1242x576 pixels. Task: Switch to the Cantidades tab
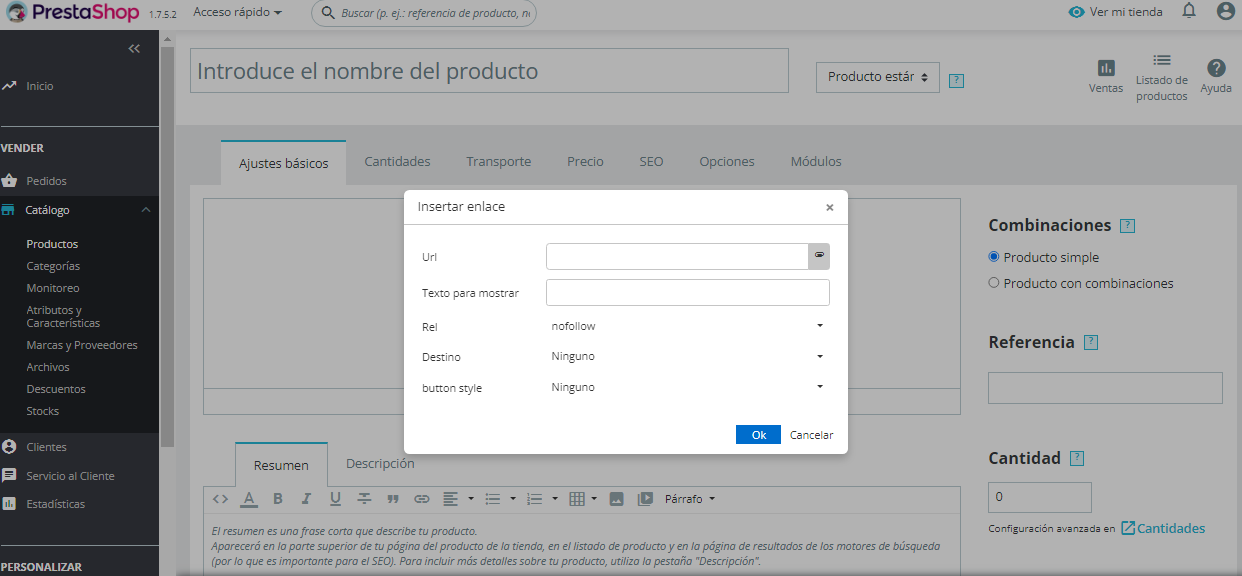pos(397,161)
